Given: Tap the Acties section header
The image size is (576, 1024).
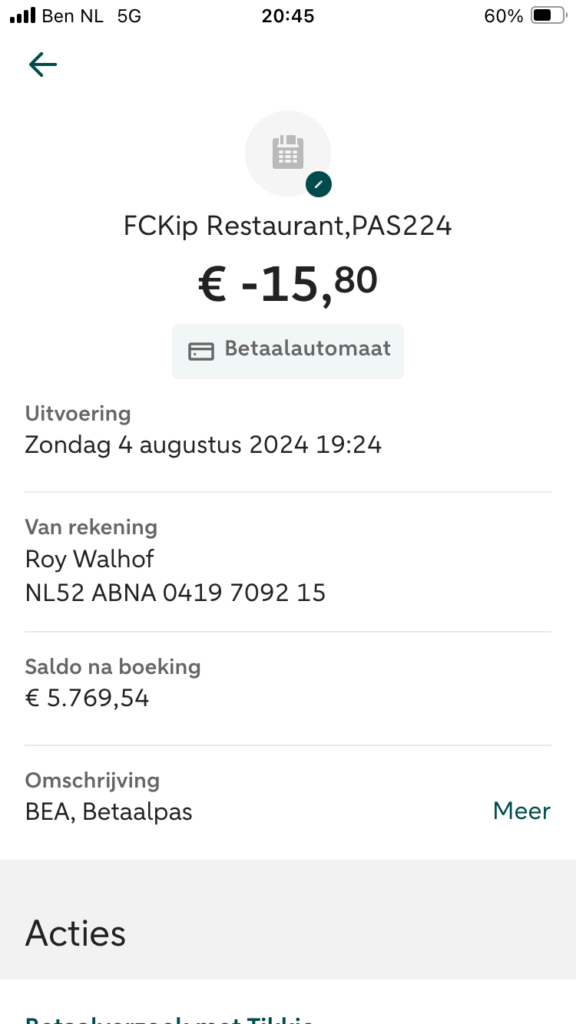Looking at the screenshot, I should tap(75, 933).
